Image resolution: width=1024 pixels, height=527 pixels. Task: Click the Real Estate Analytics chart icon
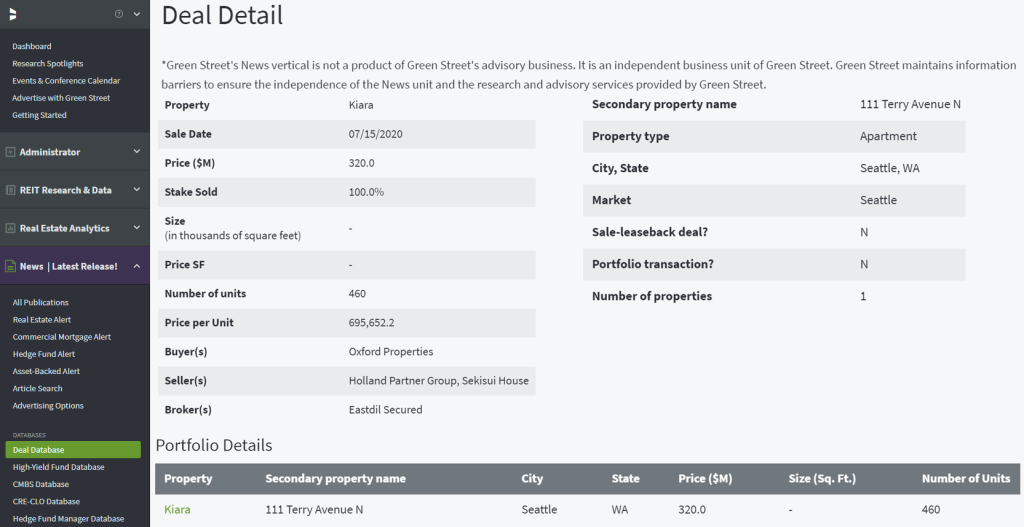[x=10, y=228]
